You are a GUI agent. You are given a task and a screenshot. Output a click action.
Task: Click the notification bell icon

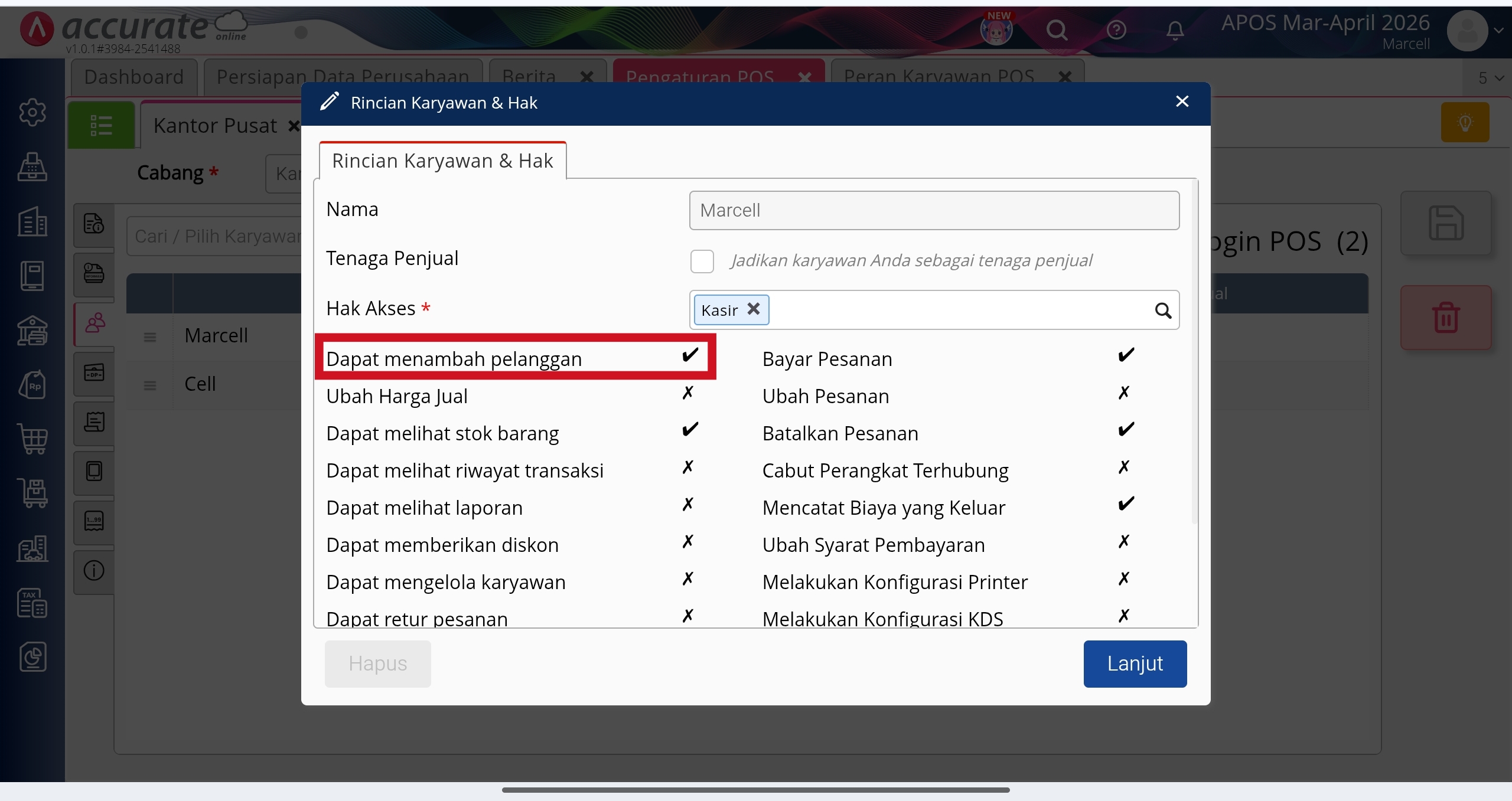coord(1175,30)
